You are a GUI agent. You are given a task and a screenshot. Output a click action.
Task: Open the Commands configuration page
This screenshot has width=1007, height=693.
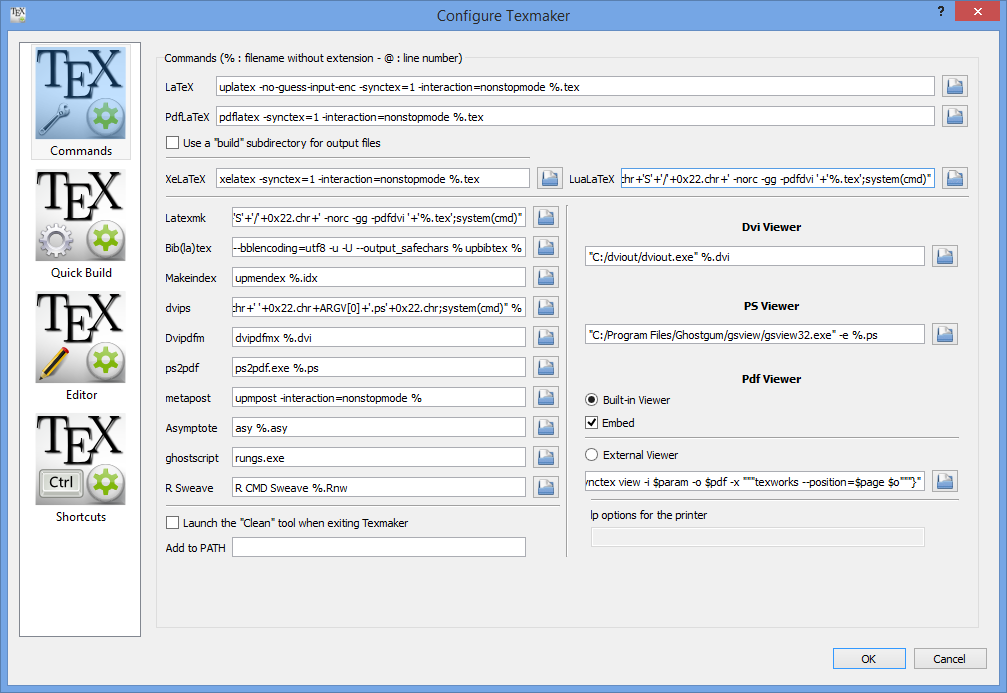coord(81,101)
